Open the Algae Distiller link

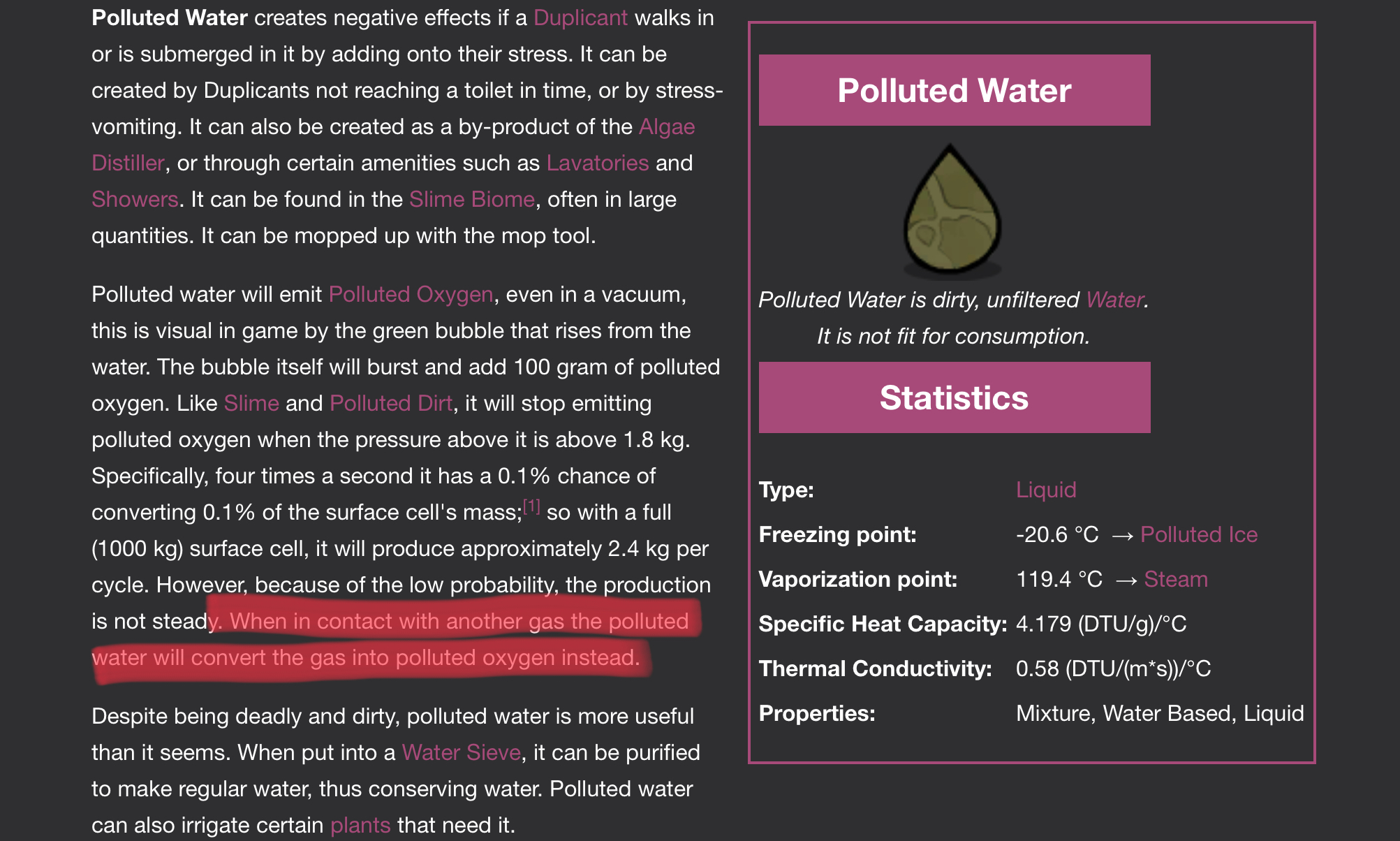point(666,127)
